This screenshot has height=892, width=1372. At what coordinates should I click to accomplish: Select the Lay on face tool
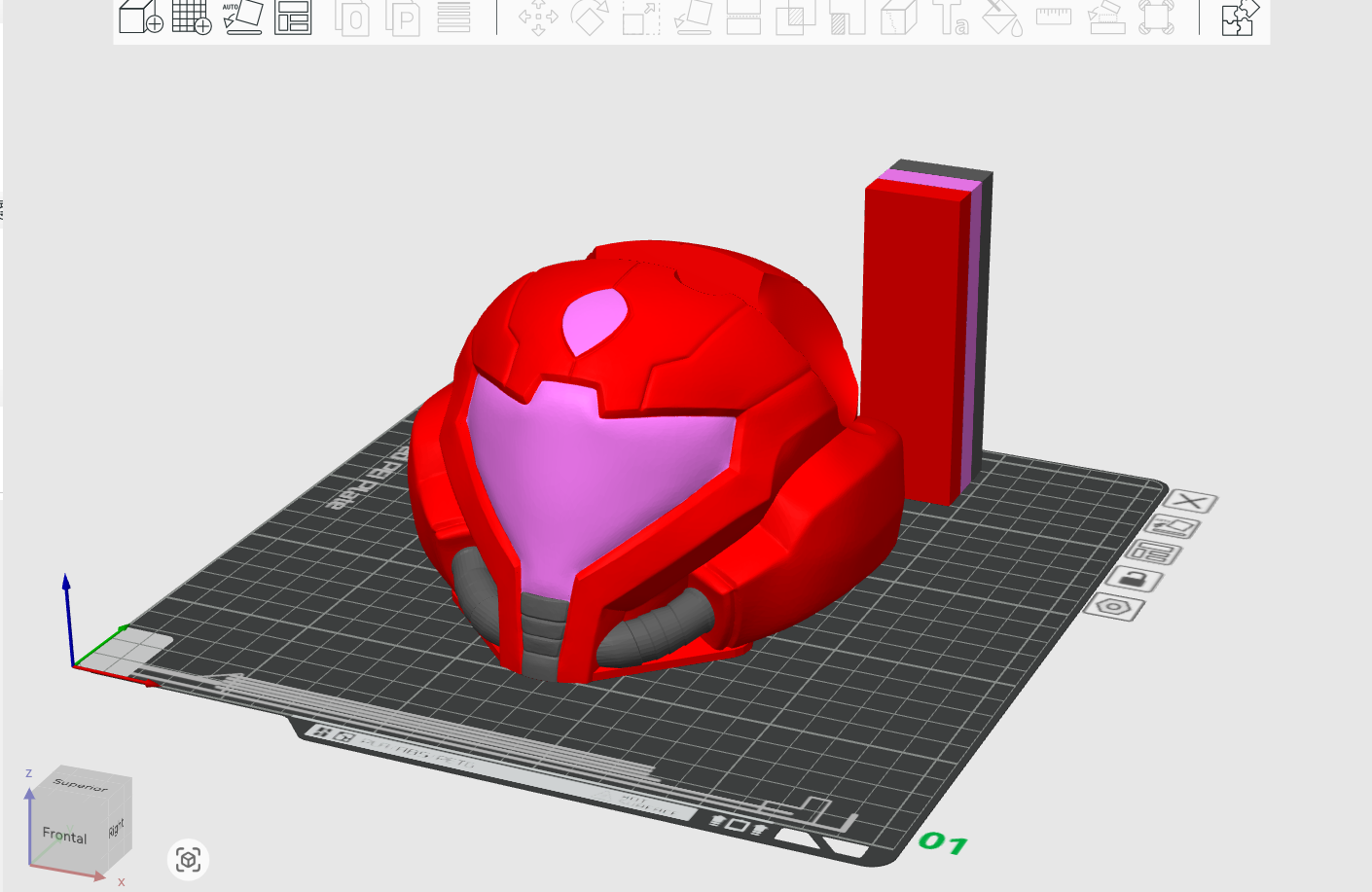click(693, 16)
